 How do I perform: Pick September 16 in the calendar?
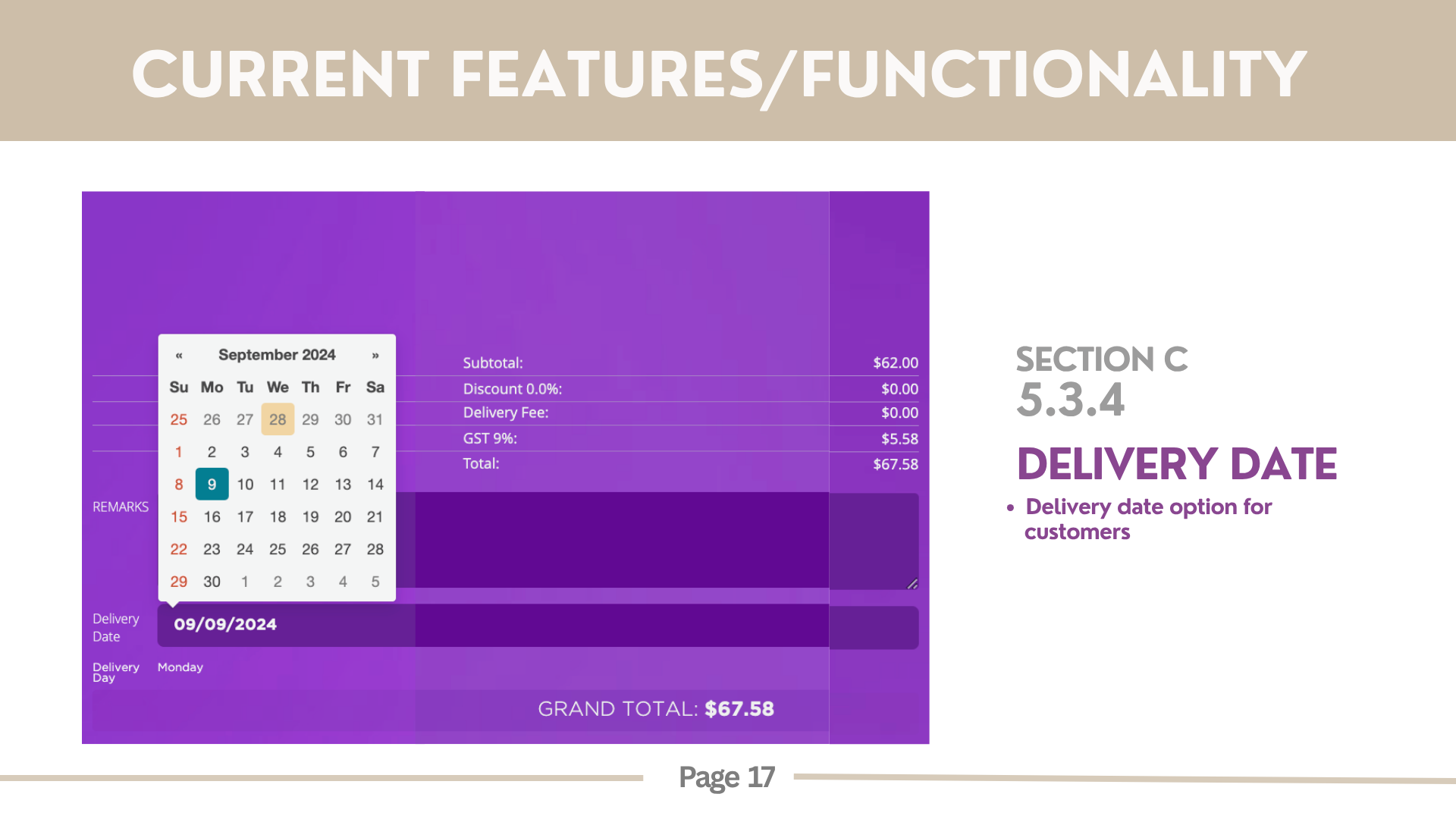tap(212, 516)
